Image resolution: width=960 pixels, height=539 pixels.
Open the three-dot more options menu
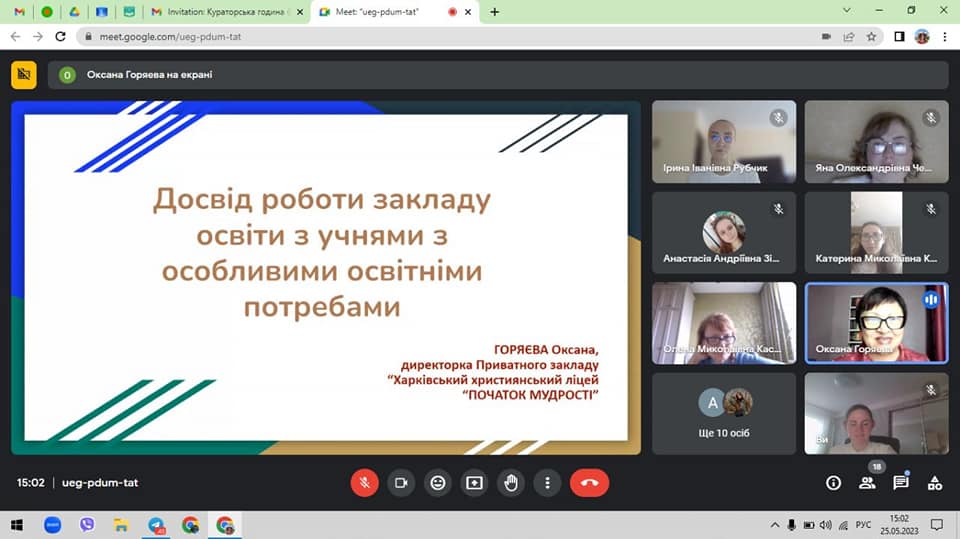pyautogui.click(x=547, y=483)
